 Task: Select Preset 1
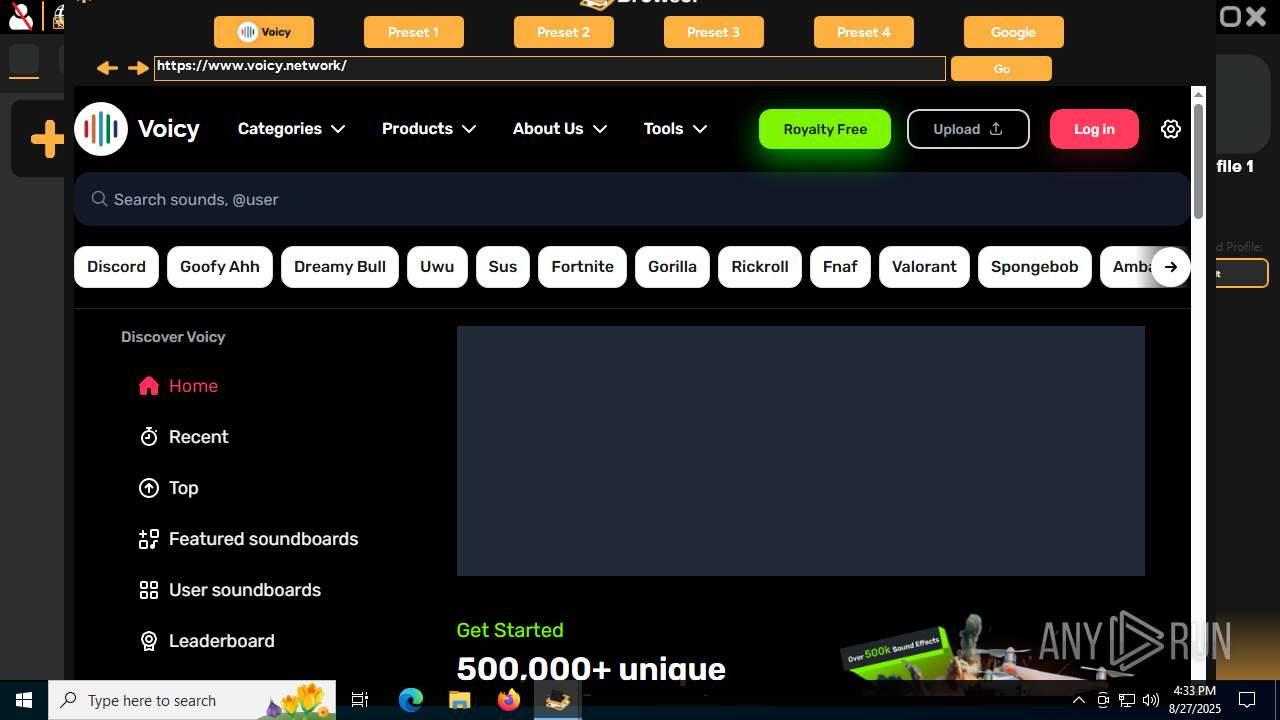(414, 32)
